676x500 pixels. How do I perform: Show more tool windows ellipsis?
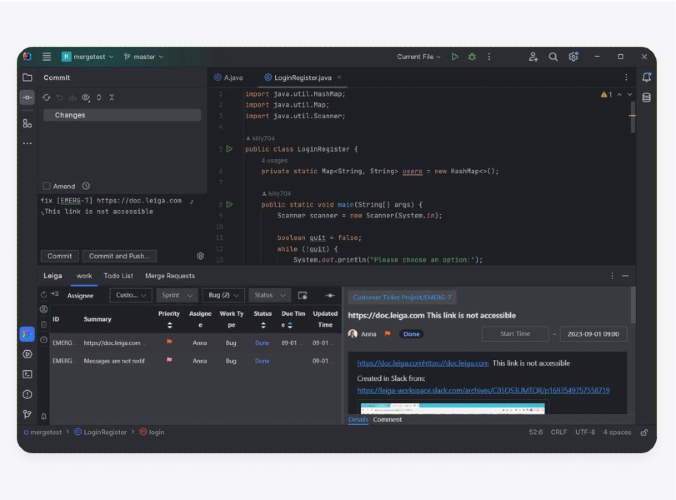(27, 143)
